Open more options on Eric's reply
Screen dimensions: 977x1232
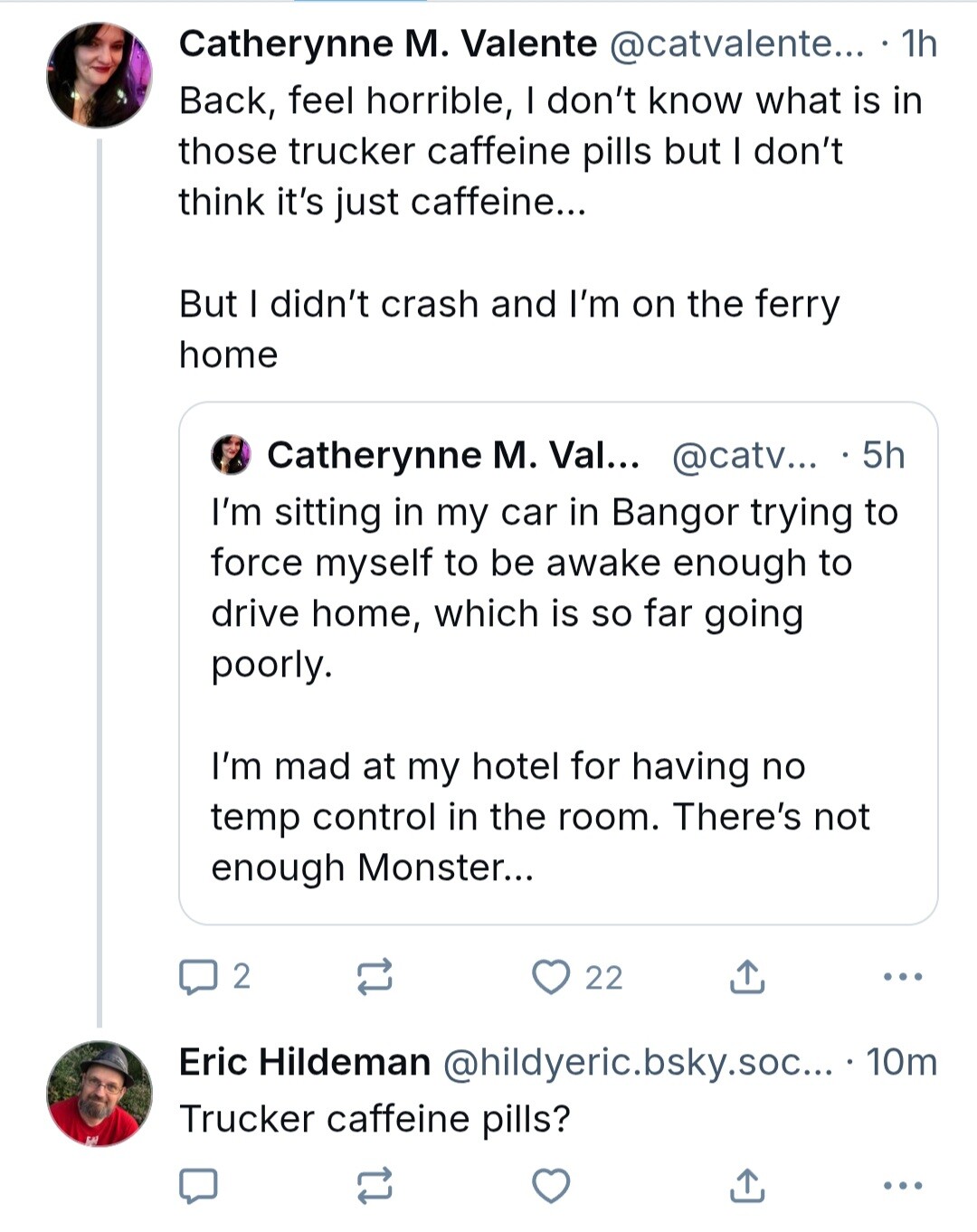[x=903, y=1186]
